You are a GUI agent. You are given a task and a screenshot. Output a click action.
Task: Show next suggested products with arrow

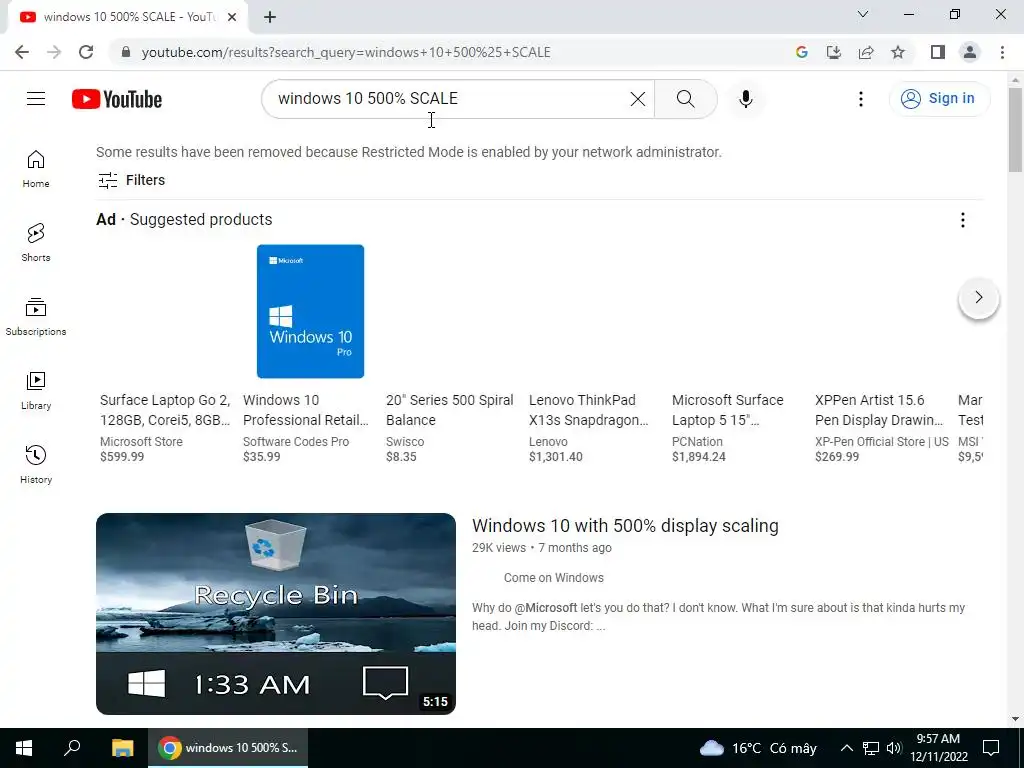(x=978, y=298)
